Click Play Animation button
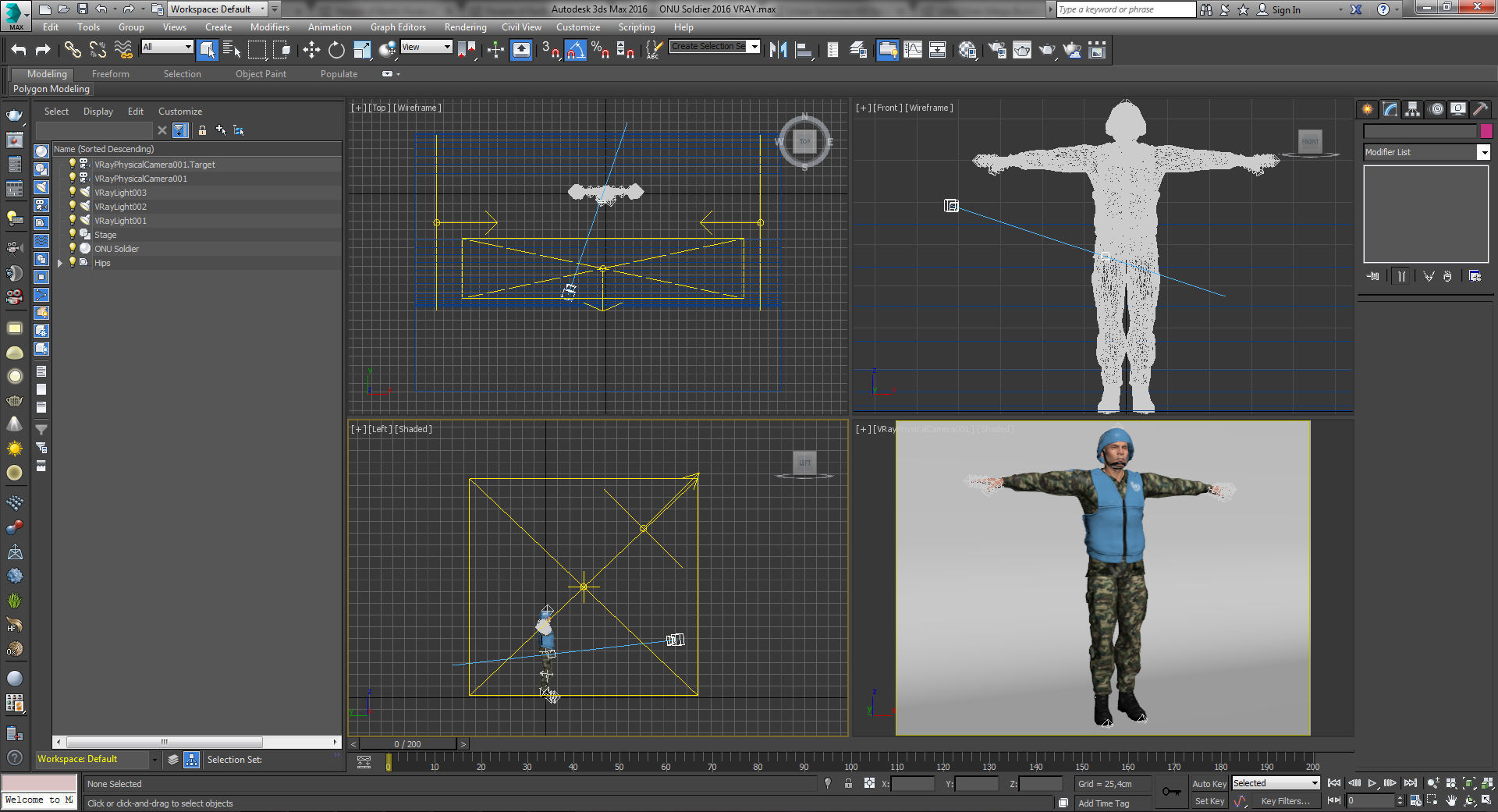The height and width of the screenshot is (812, 1498). (x=1372, y=783)
